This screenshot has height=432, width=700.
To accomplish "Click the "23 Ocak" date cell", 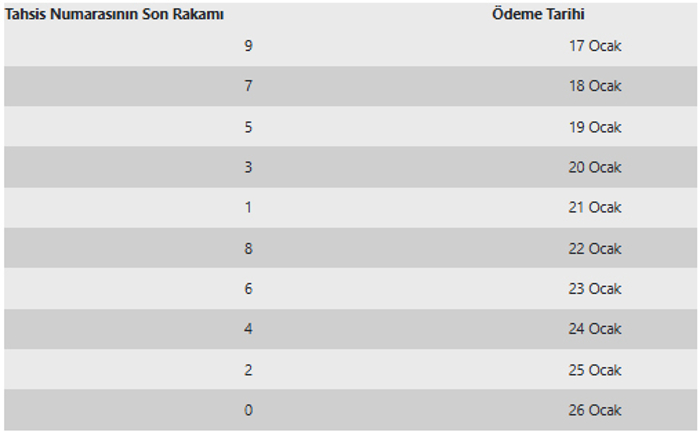I will tap(595, 288).
